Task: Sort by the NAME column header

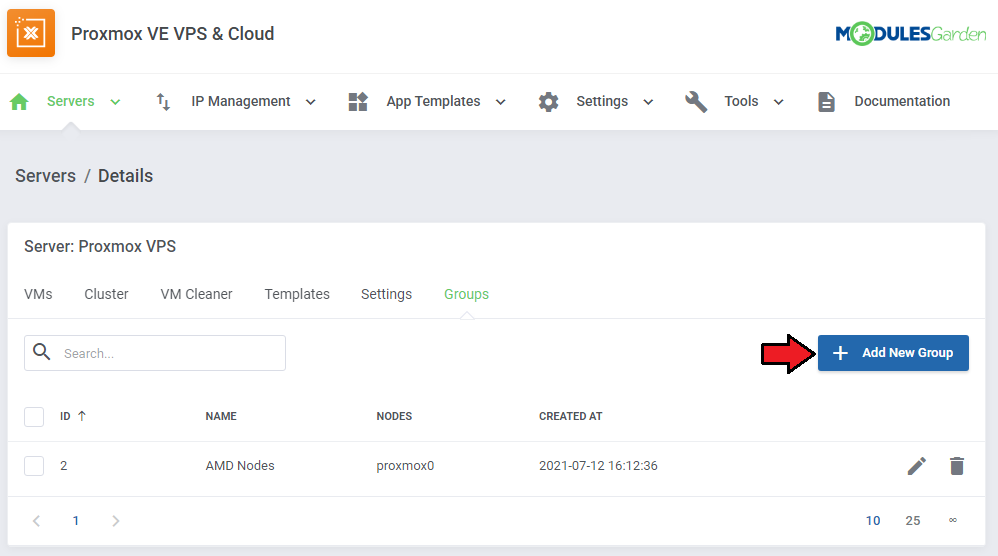Action: [x=221, y=416]
